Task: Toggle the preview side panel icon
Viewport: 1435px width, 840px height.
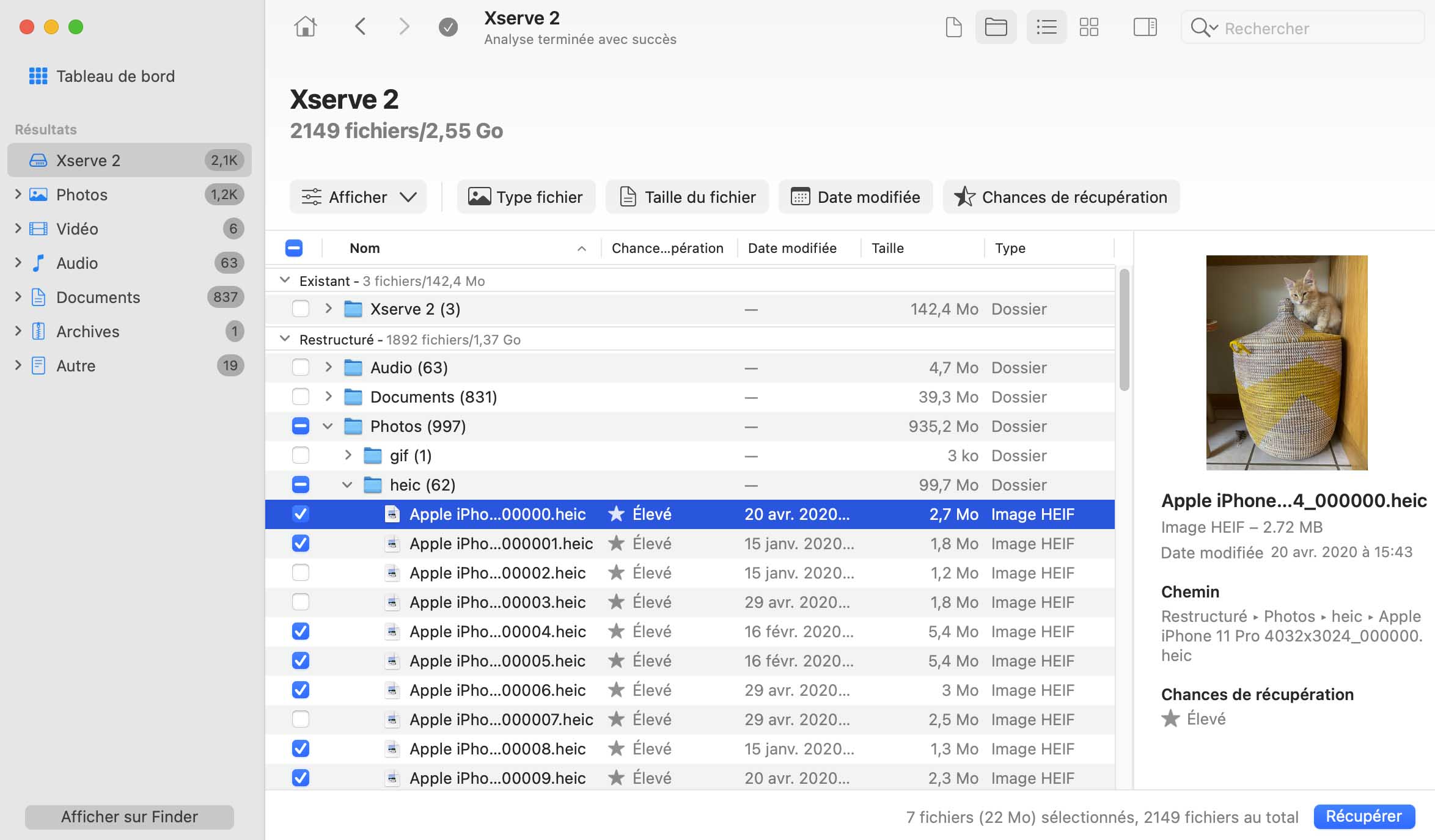Action: [1145, 27]
